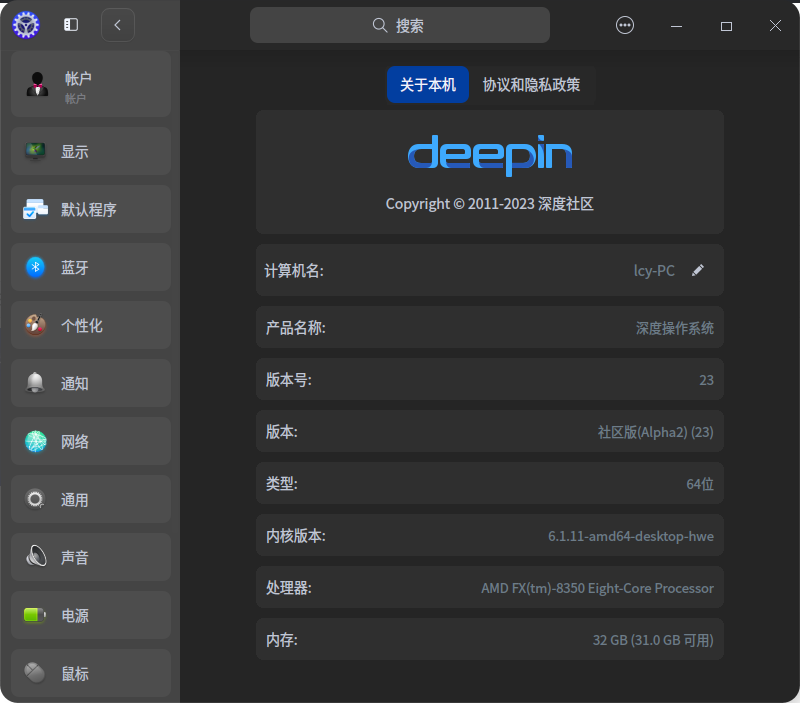
Task: Open the 声音 (Sound) settings
Action: click(x=90, y=557)
